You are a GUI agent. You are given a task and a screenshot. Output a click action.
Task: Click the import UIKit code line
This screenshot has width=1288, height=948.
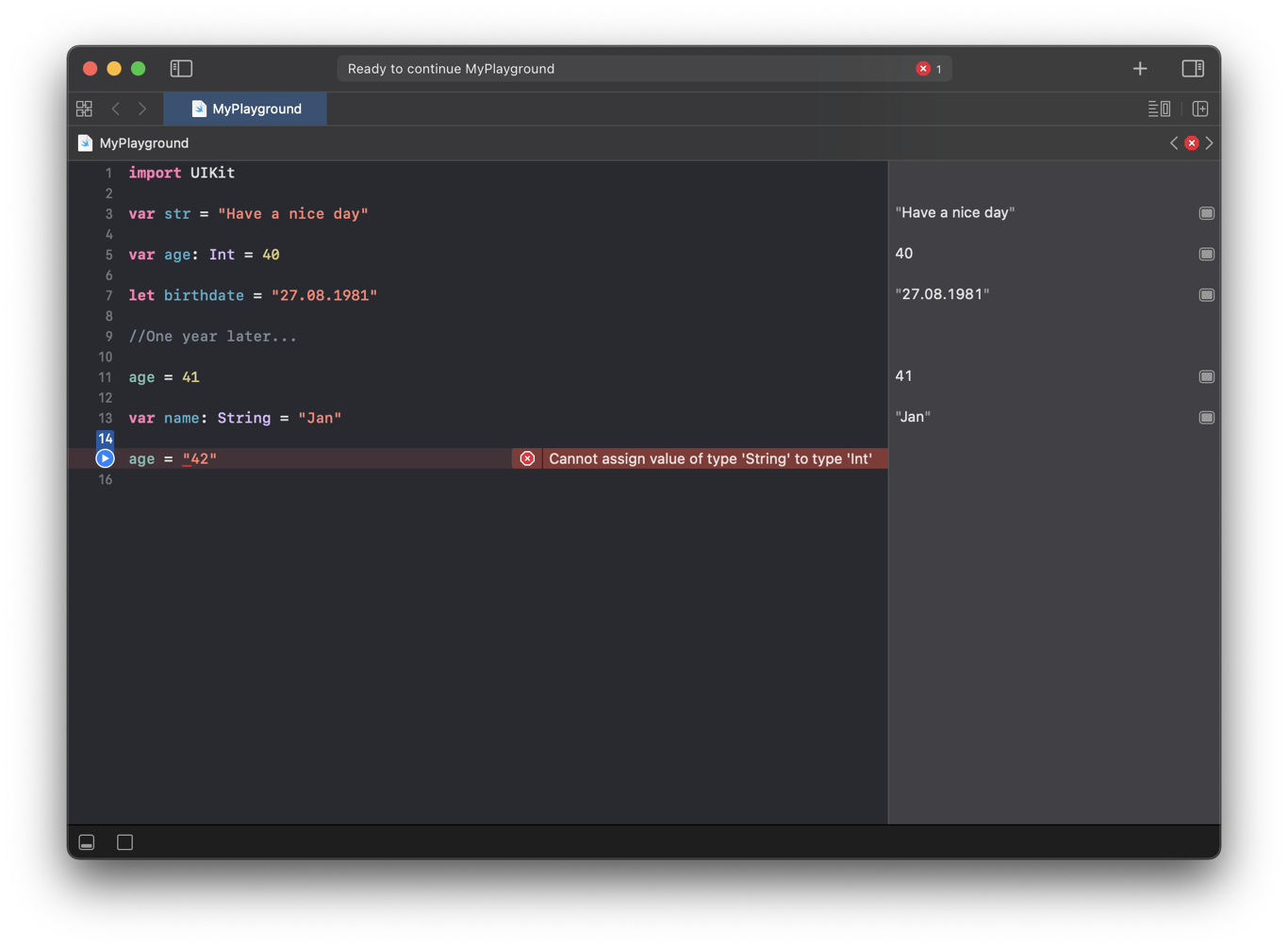pyautogui.click(x=182, y=173)
